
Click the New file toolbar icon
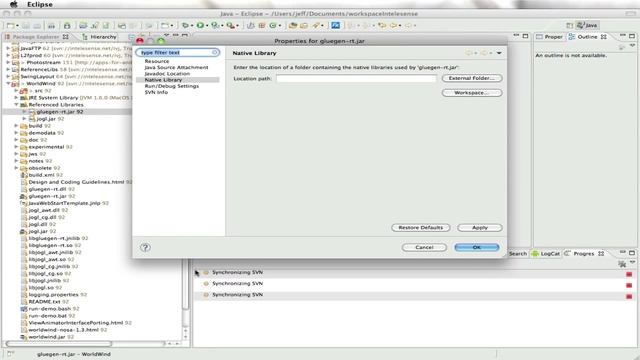(x=11, y=25)
